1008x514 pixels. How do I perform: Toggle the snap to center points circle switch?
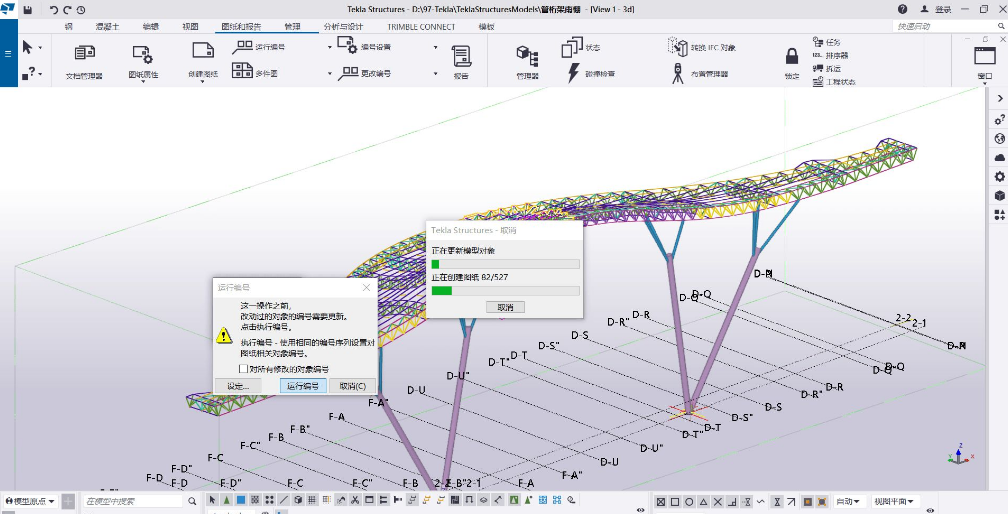(x=689, y=501)
